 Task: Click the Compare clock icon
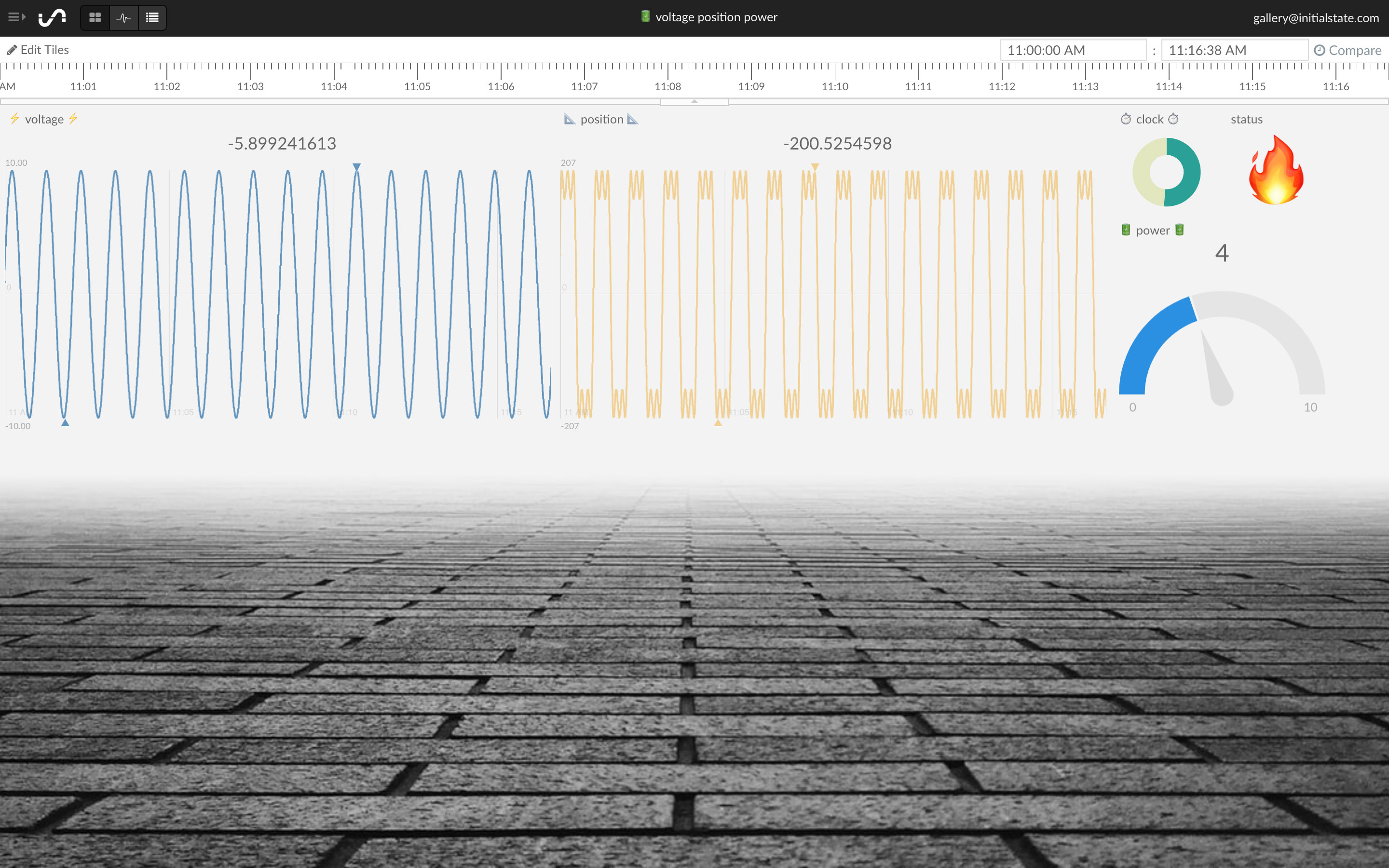(1319, 51)
